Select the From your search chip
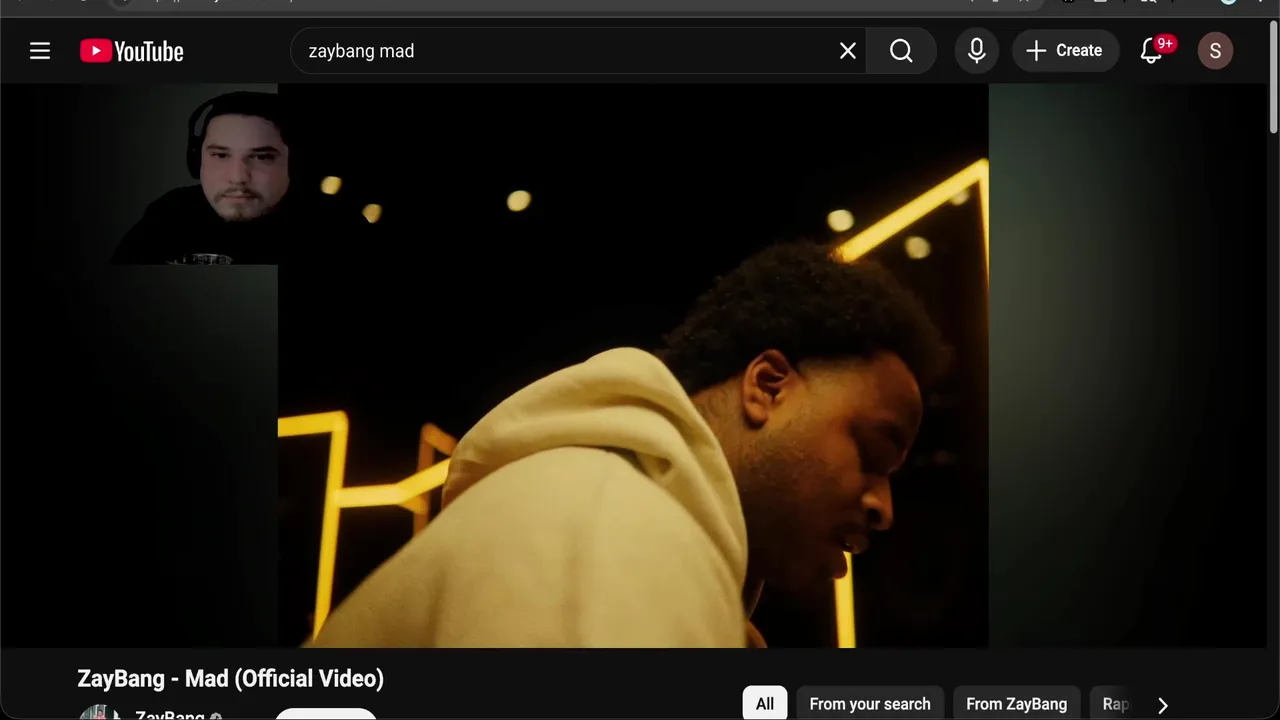The height and width of the screenshot is (720, 1280). click(870, 704)
